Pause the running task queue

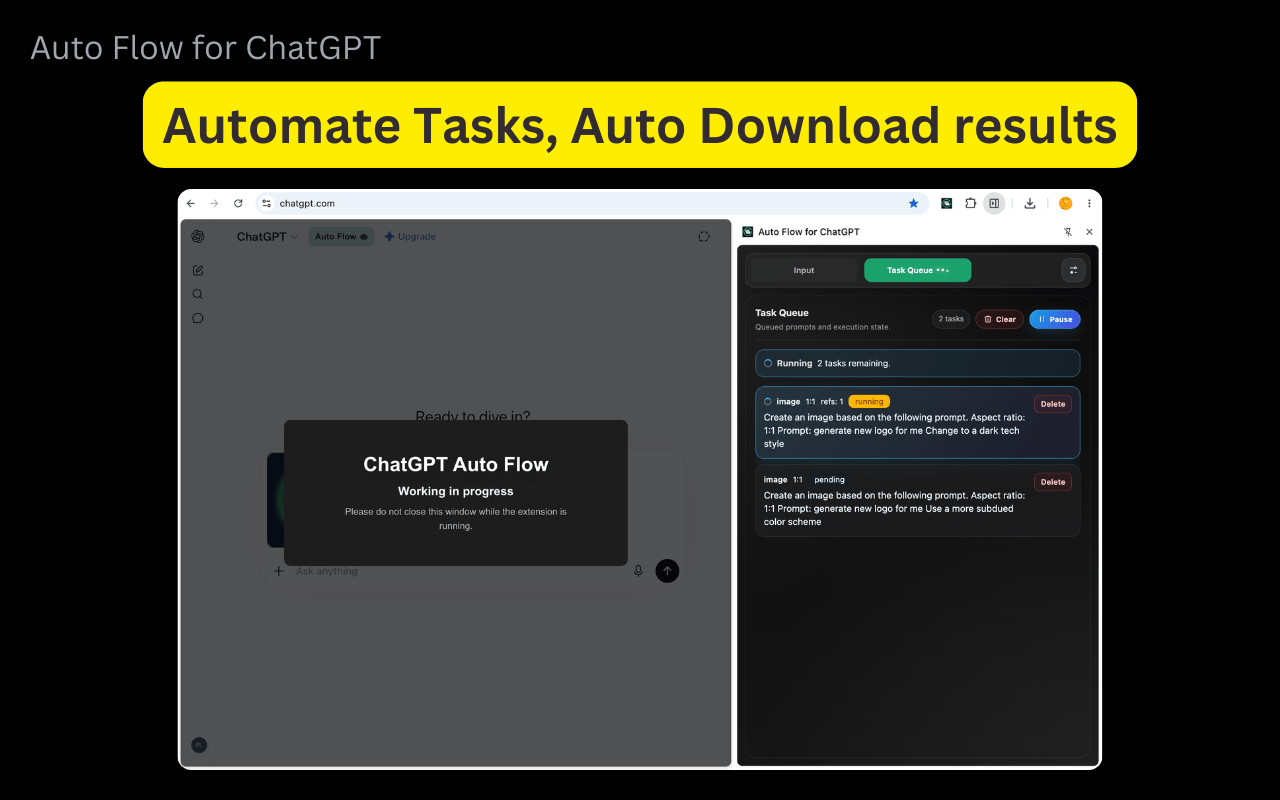[x=1055, y=319]
